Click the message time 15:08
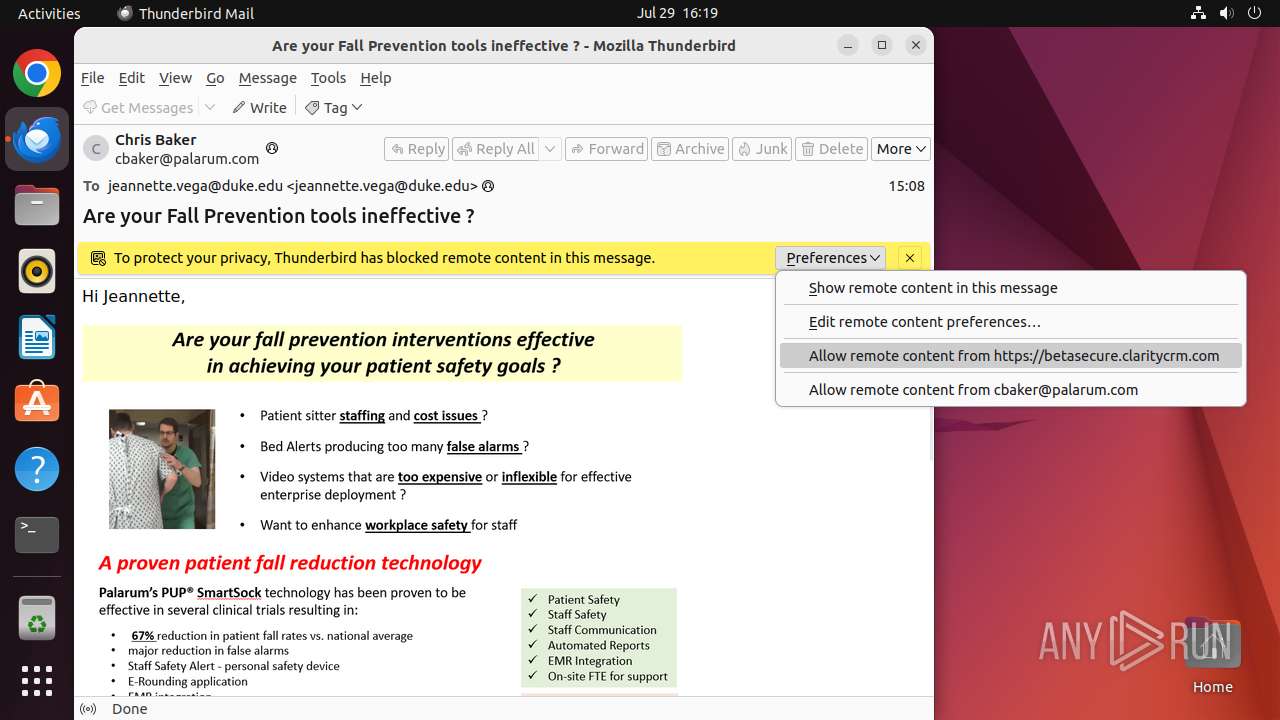This screenshot has width=1280, height=720. pos(906,186)
